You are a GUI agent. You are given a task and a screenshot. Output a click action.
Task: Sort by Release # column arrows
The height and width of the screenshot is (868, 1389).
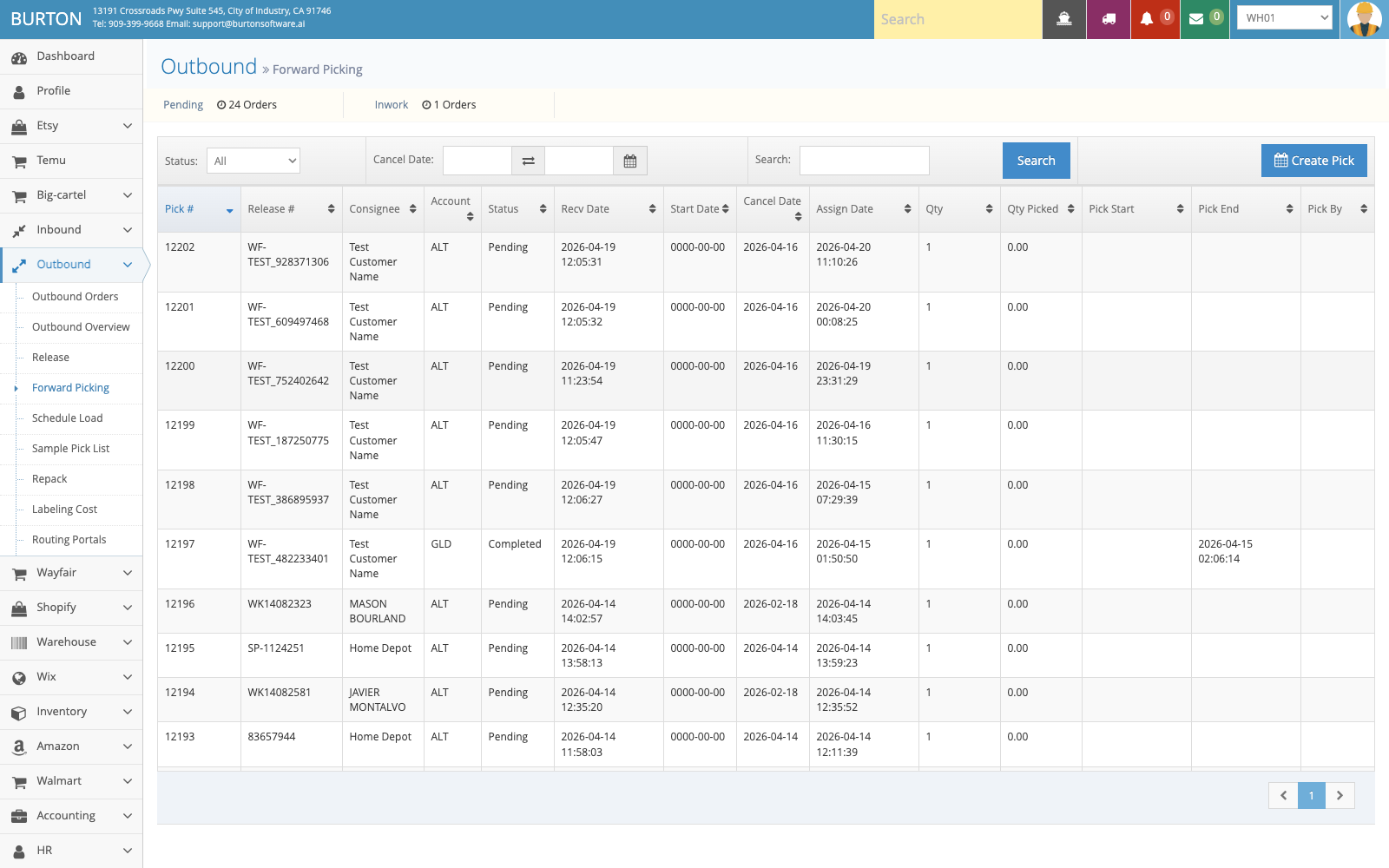tap(331, 209)
